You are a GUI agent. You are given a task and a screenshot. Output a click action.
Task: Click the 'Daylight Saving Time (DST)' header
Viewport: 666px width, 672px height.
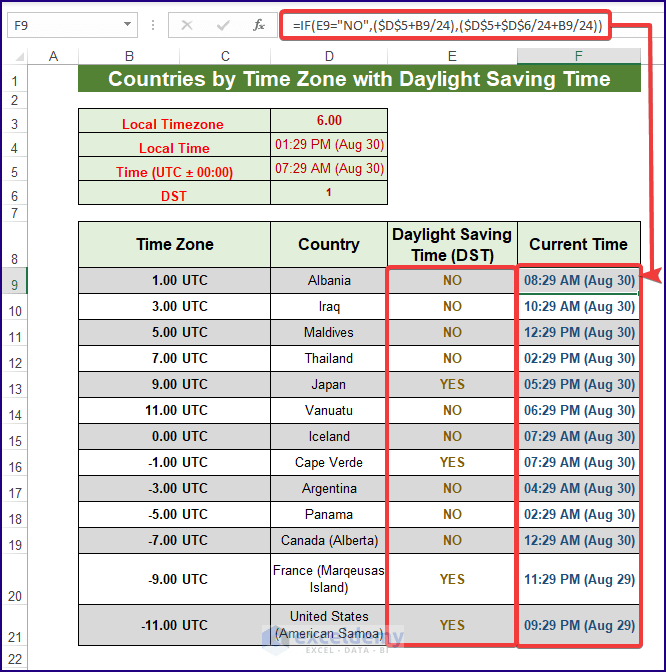(x=452, y=245)
